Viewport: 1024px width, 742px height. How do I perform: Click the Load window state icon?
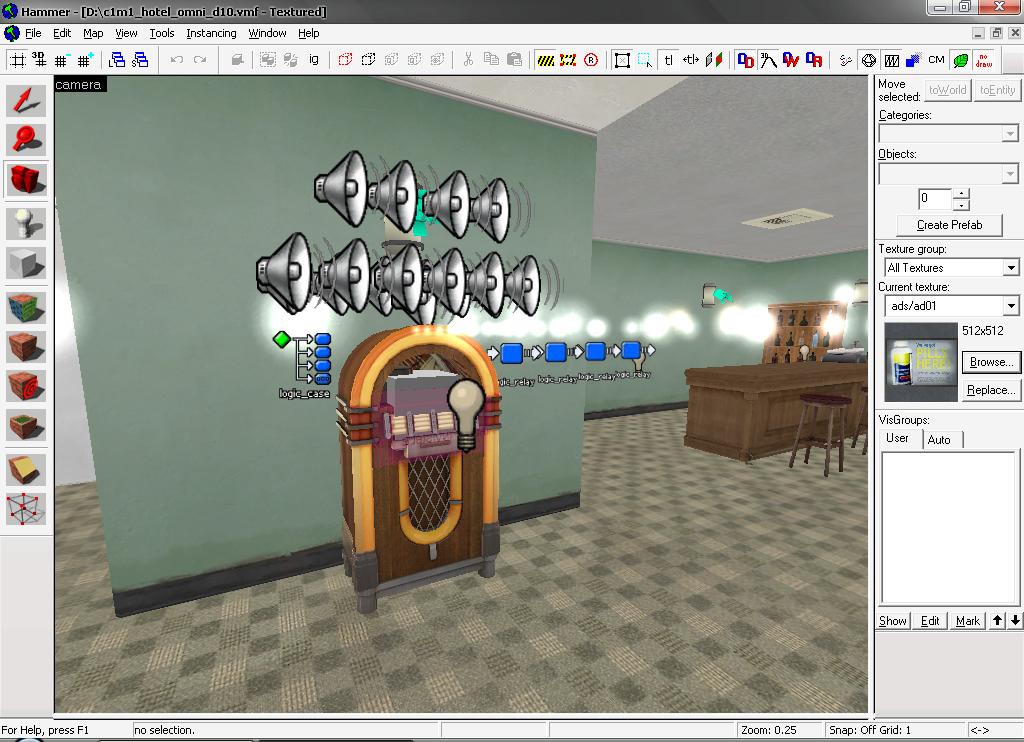tap(117, 60)
